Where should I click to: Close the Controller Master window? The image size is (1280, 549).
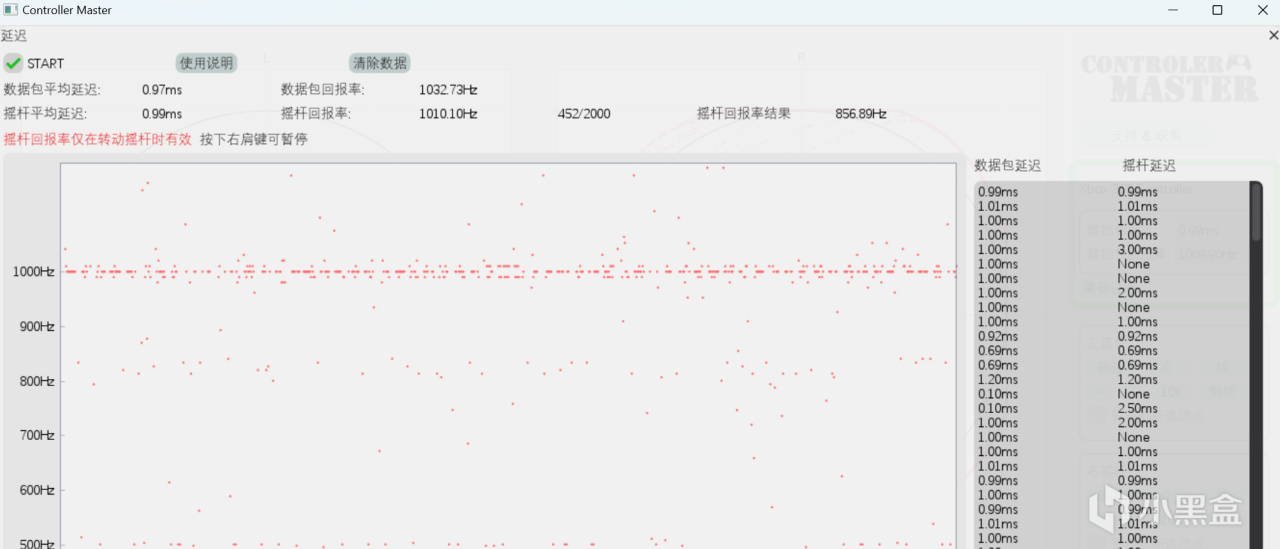1261,10
